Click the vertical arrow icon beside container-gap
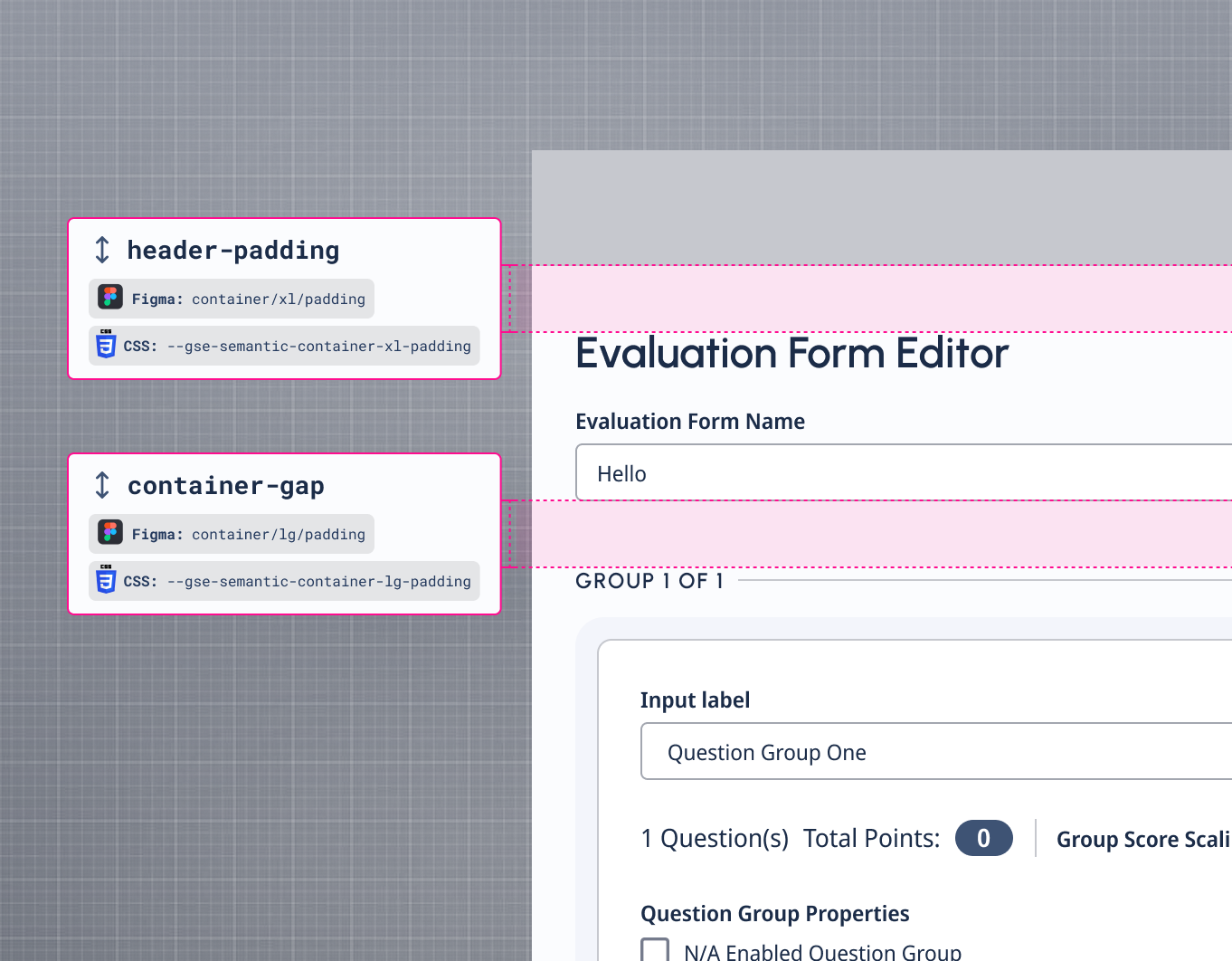Viewport: 1232px width, 961px height. [x=102, y=485]
